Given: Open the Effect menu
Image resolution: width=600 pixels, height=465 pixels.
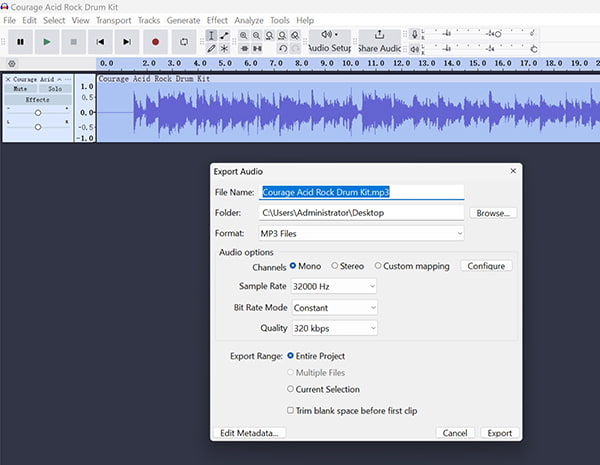Looking at the screenshot, I should 217,20.
